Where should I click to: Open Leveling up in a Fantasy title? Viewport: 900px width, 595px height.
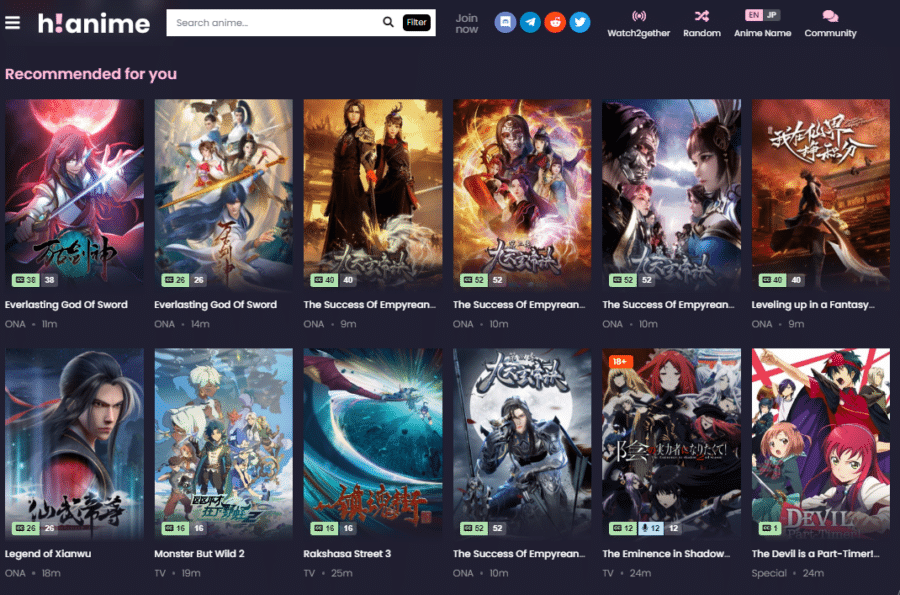click(x=813, y=305)
